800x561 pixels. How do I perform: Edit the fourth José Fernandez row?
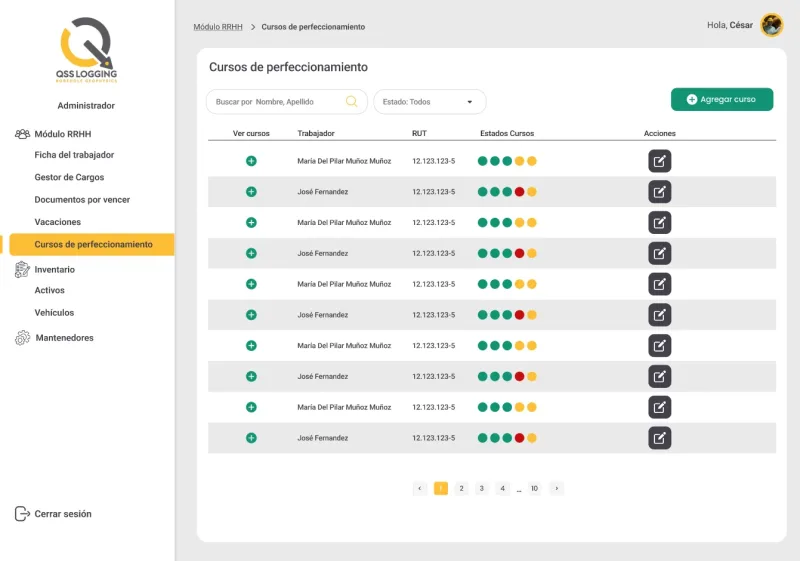(x=659, y=376)
